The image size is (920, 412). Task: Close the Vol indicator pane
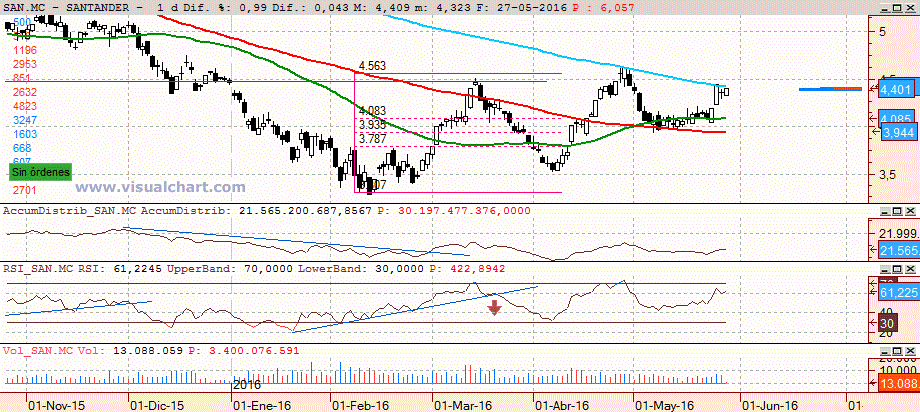pyautogui.click(x=911, y=350)
